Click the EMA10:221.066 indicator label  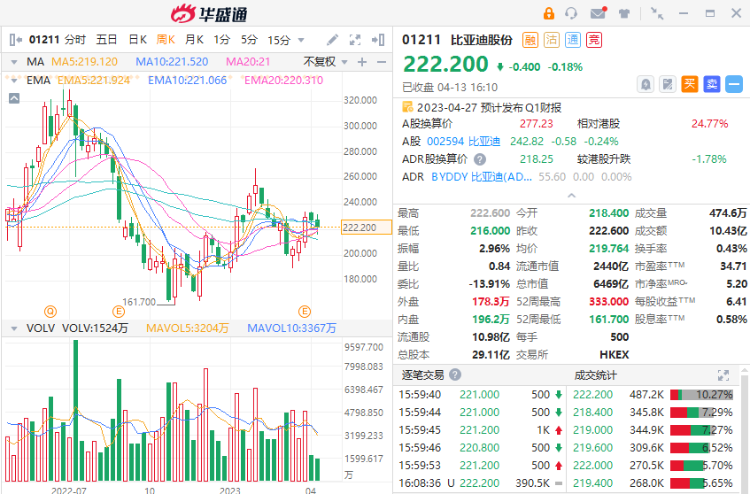(x=187, y=80)
